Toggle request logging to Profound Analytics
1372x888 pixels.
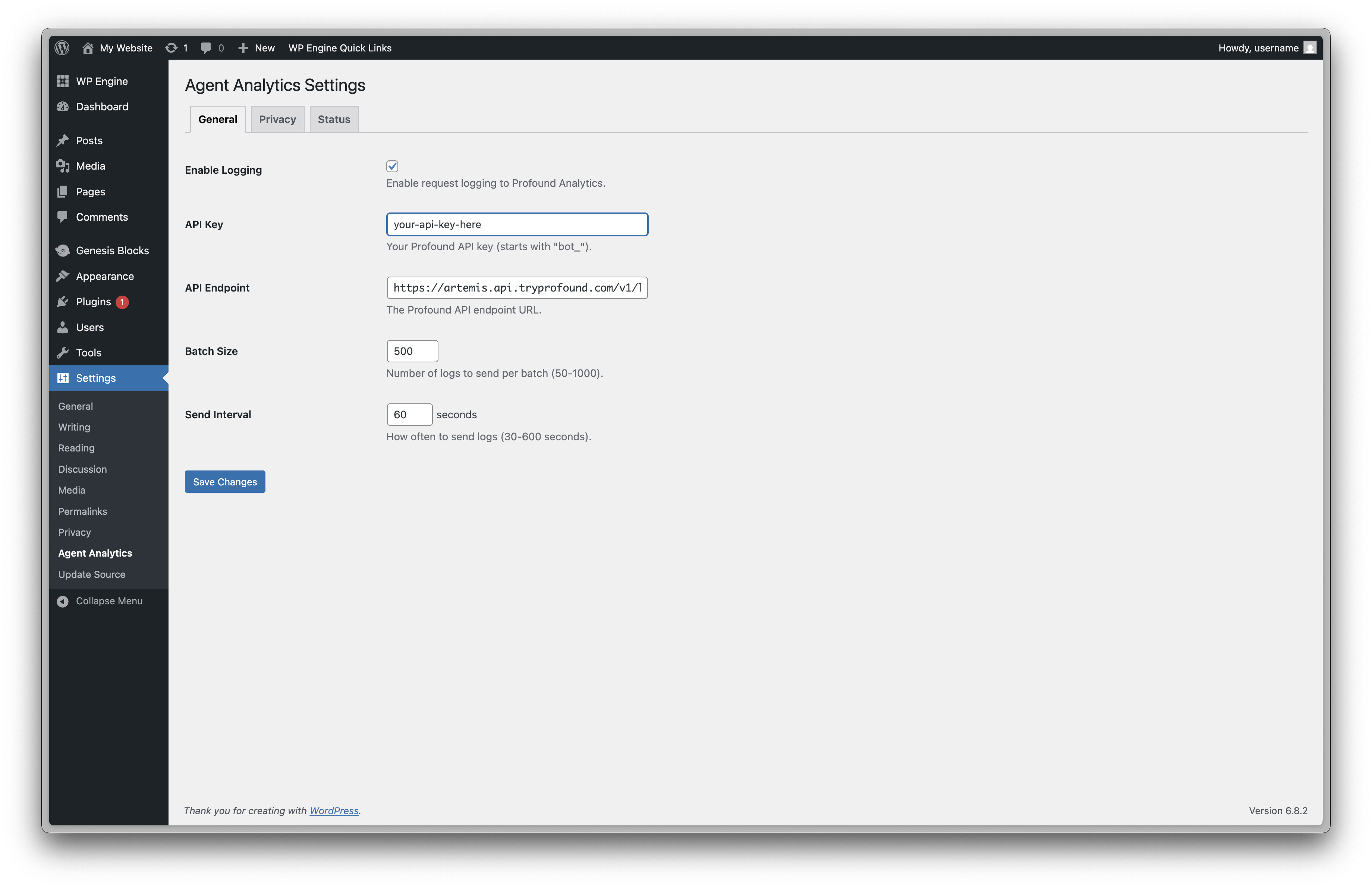tap(392, 167)
